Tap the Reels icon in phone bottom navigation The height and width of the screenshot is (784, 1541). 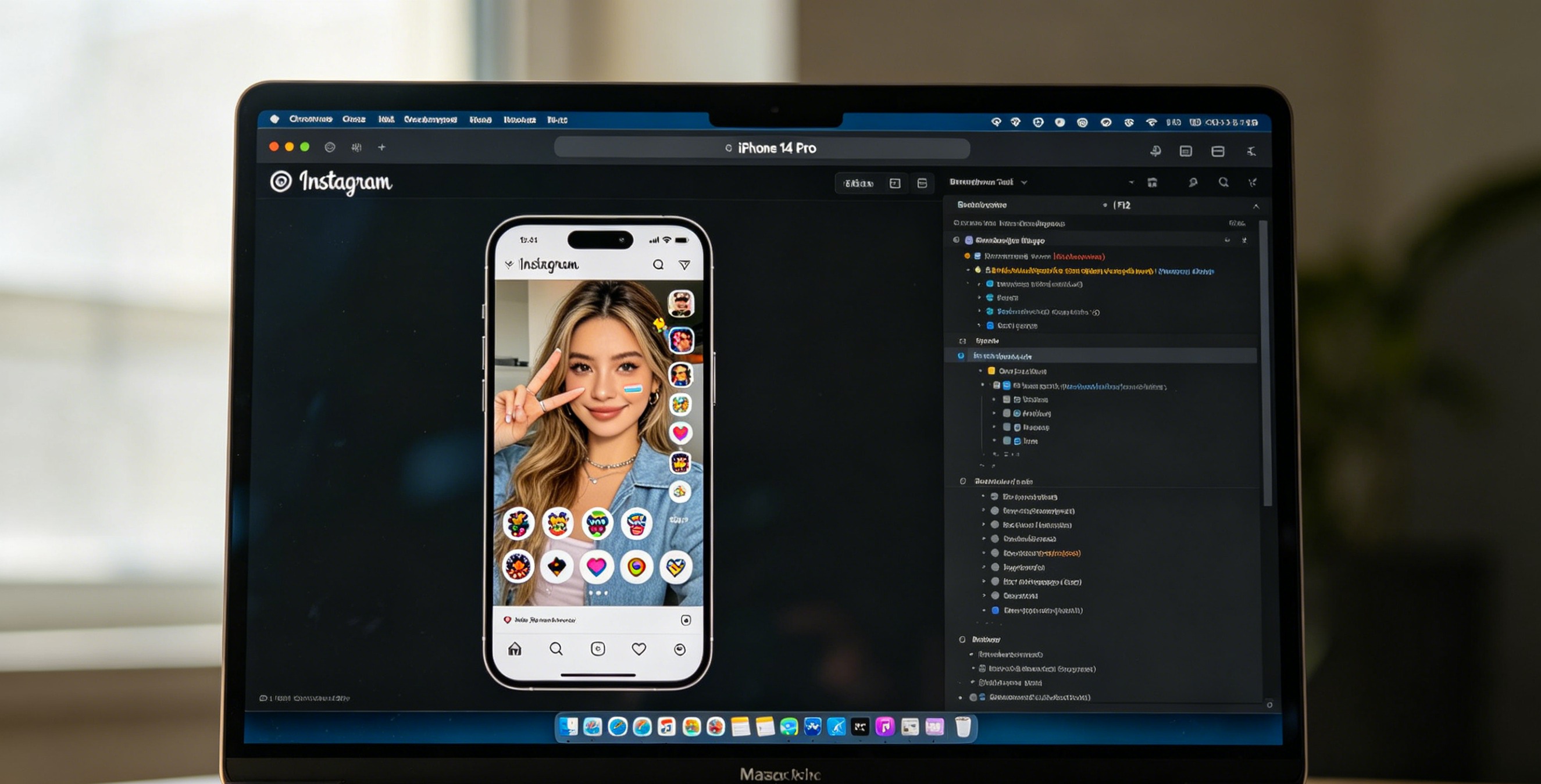[x=598, y=649]
